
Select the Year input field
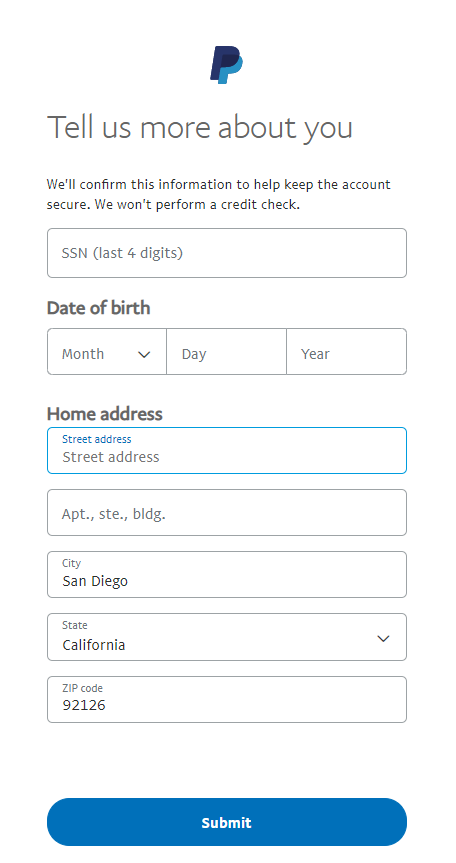click(347, 352)
